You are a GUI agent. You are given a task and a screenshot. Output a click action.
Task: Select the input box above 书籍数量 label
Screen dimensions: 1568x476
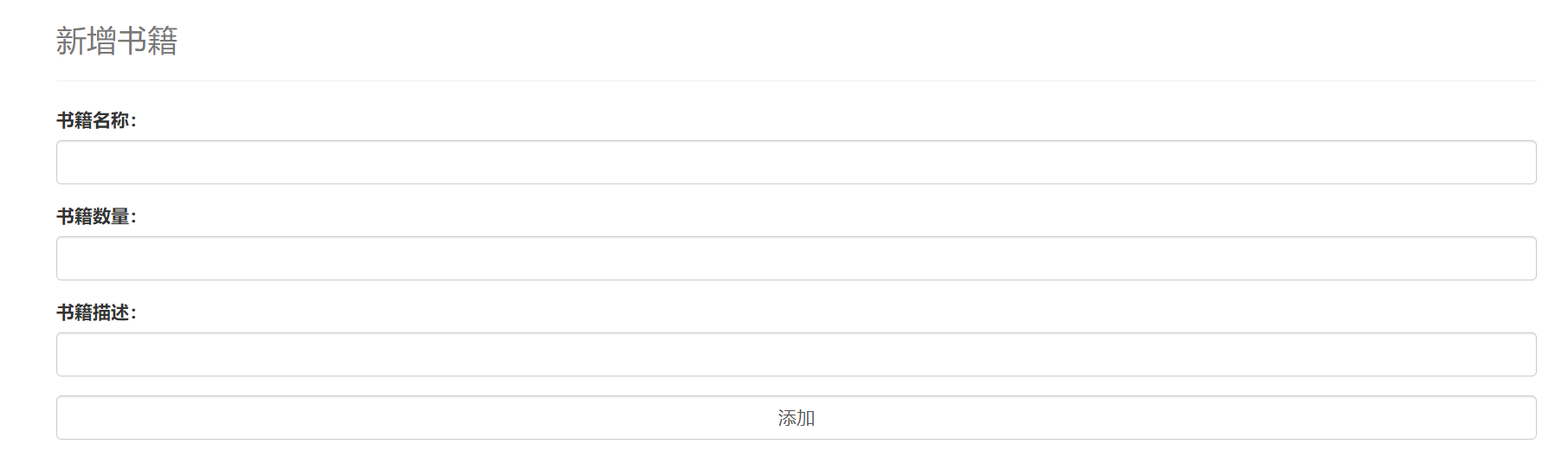pos(796,162)
